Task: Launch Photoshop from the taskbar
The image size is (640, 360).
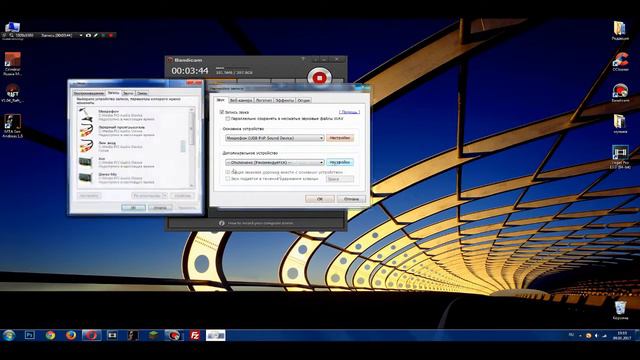Action: 29,335
